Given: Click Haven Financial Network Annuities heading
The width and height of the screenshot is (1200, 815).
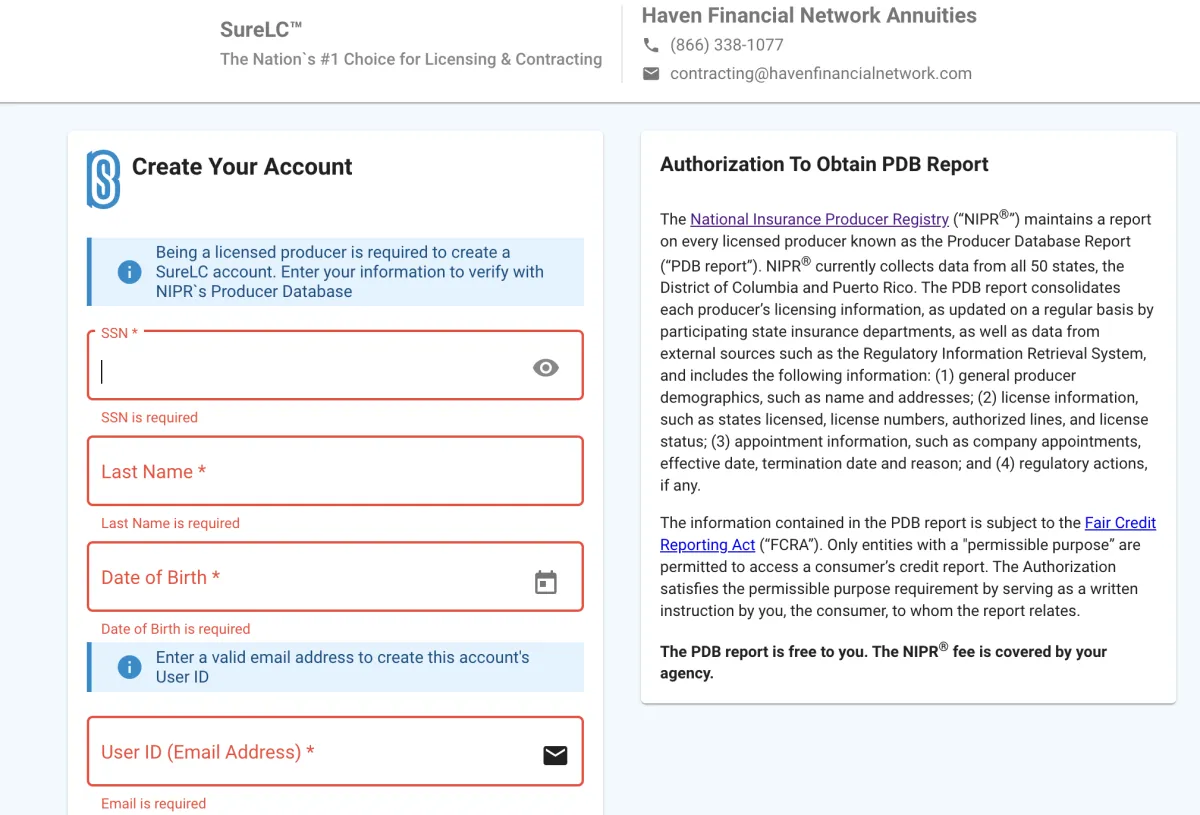Looking at the screenshot, I should pos(809,16).
